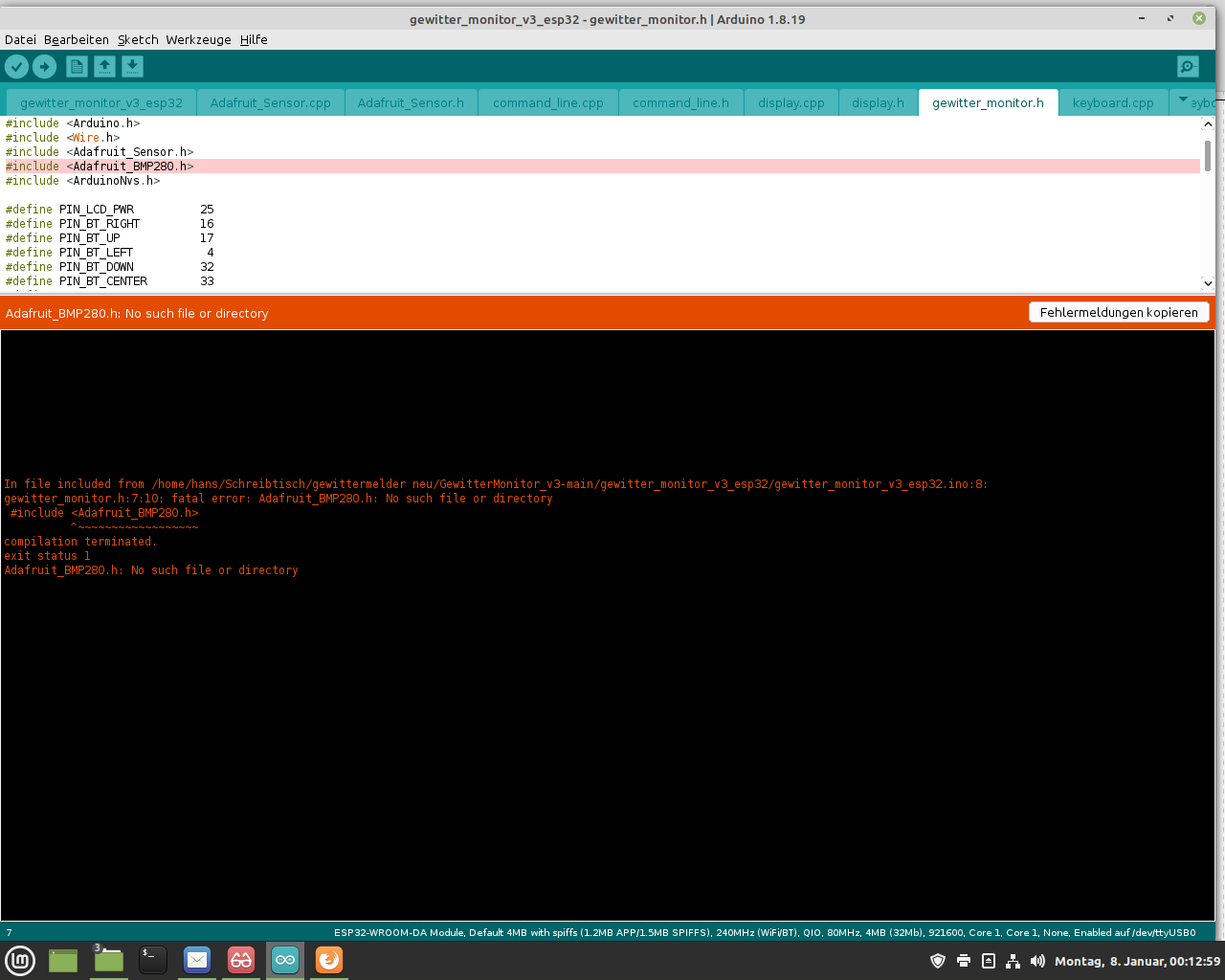
Task: Click the Save sketch down-arrow icon
Action: click(132, 66)
